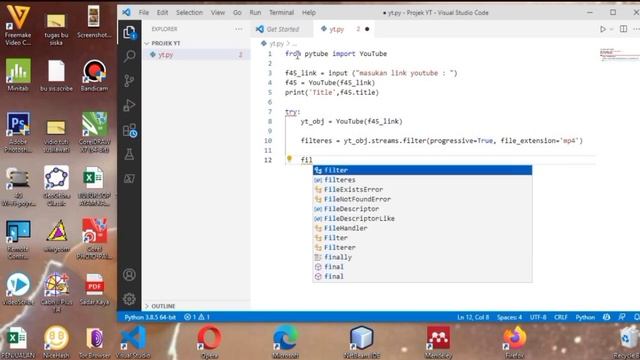Screen dimensions: 640x360
Task: Click the lightbulb code action icon
Action: click(x=289, y=159)
